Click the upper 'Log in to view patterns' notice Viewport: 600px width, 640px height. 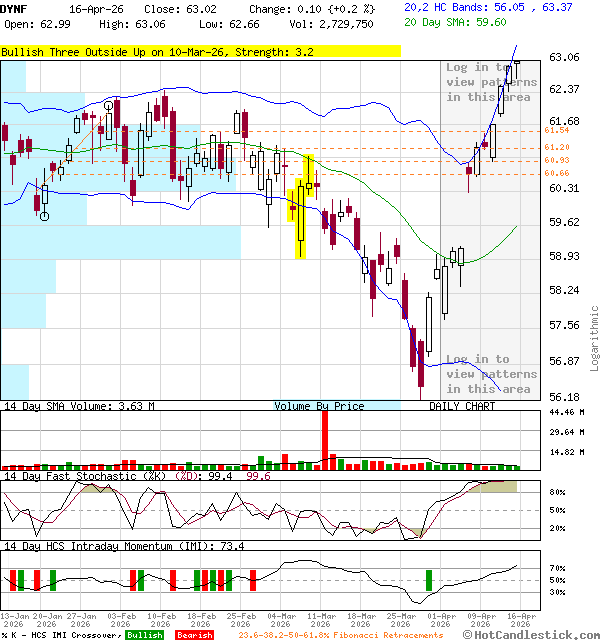click(490, 82)
